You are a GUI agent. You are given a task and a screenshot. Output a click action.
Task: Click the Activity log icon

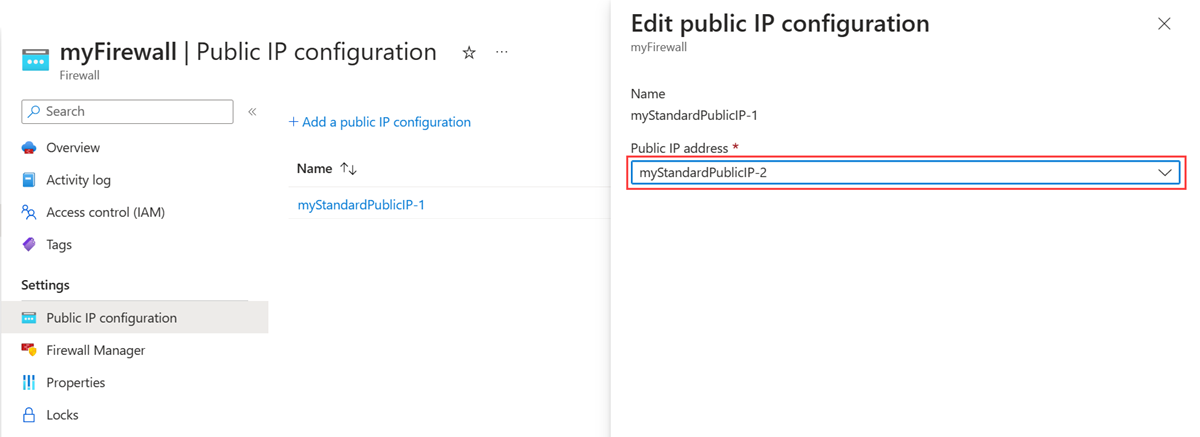29,180
